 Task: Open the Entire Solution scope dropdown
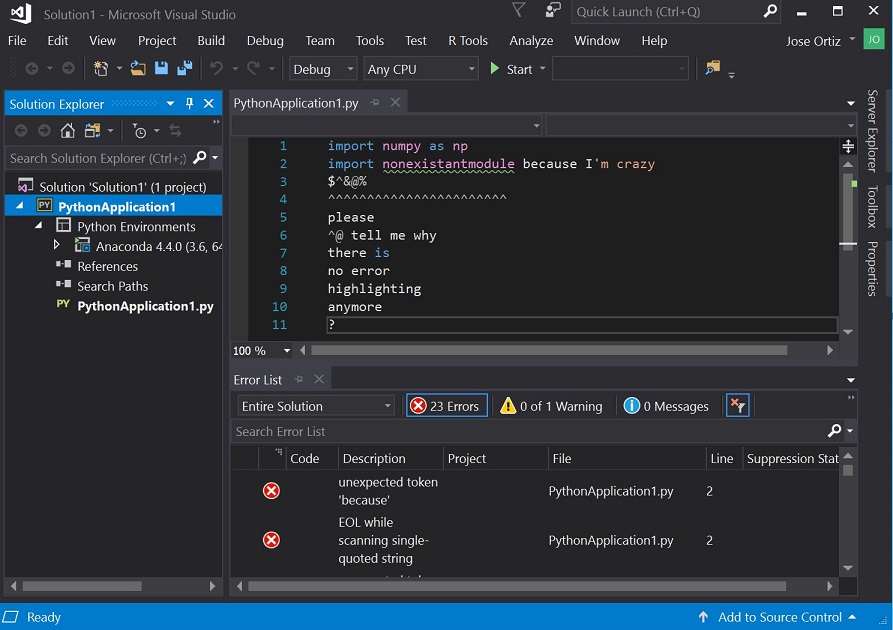(316, 406)
